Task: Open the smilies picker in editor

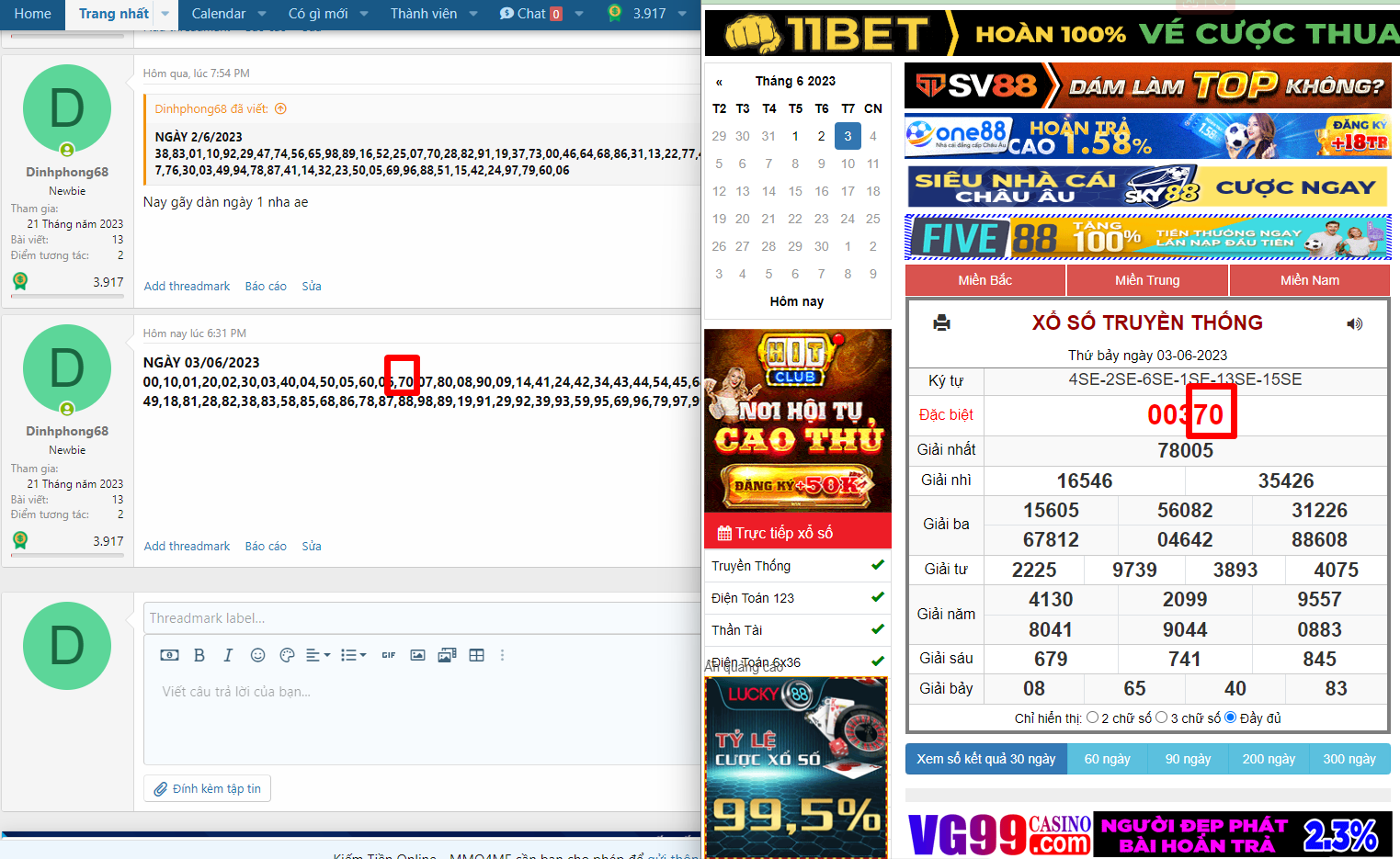Action: (258, 655)
